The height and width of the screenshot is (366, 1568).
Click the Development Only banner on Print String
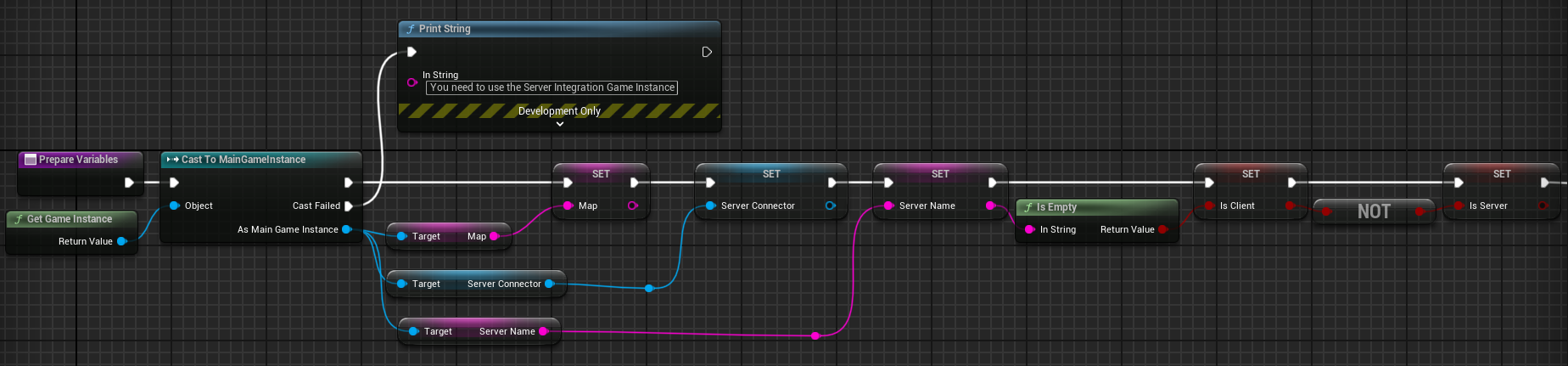559,111
